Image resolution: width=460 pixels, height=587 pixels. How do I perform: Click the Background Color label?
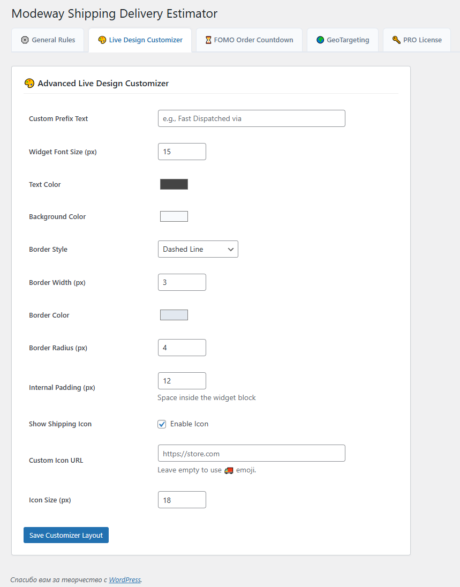pyautogui.click(x=57, y=217)
